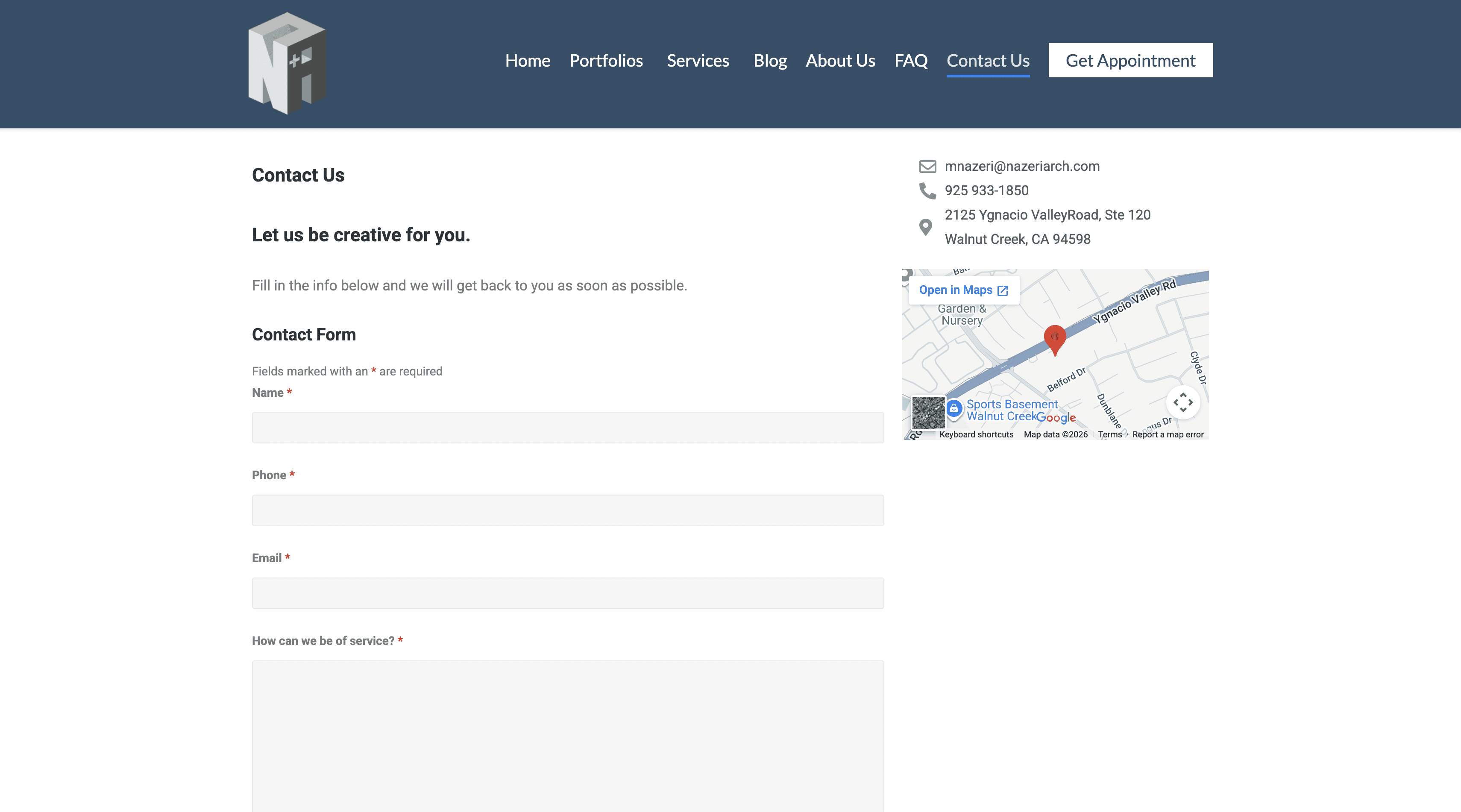Image resolution: width=1461 pixels, height=812 pixels.
Task: Click the envelope email icon
Action: (927, 166)
